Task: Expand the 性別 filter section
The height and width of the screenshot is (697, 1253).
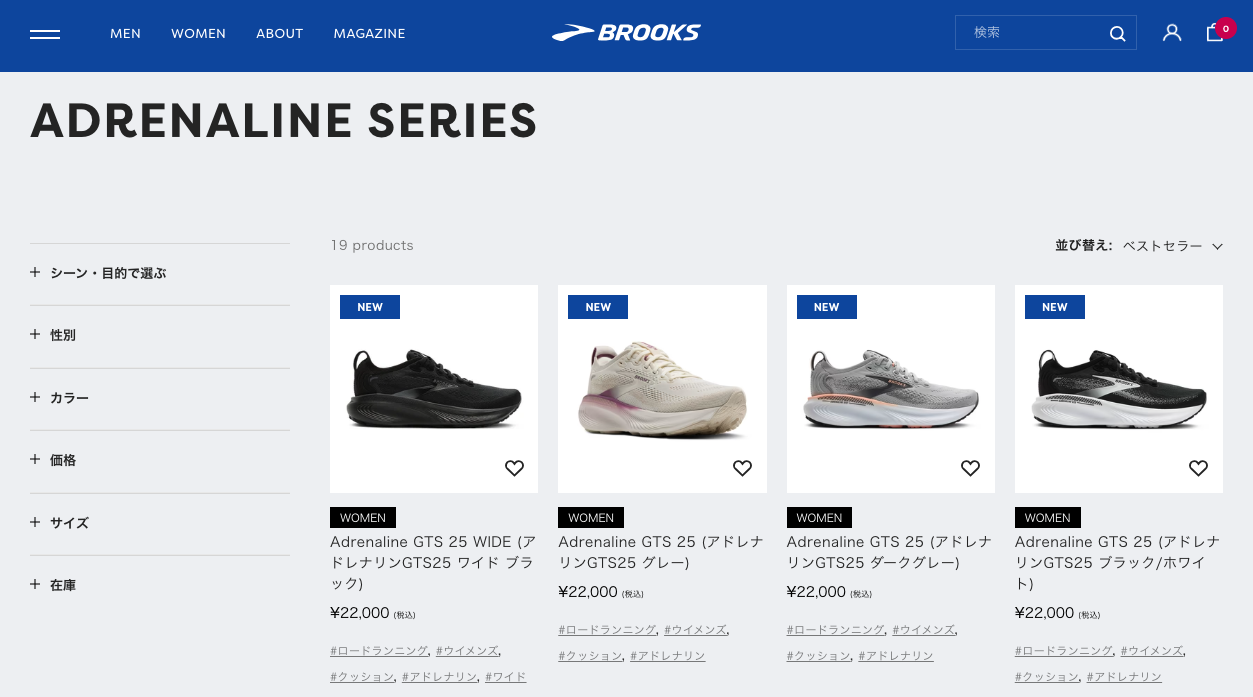Action: 63,335
